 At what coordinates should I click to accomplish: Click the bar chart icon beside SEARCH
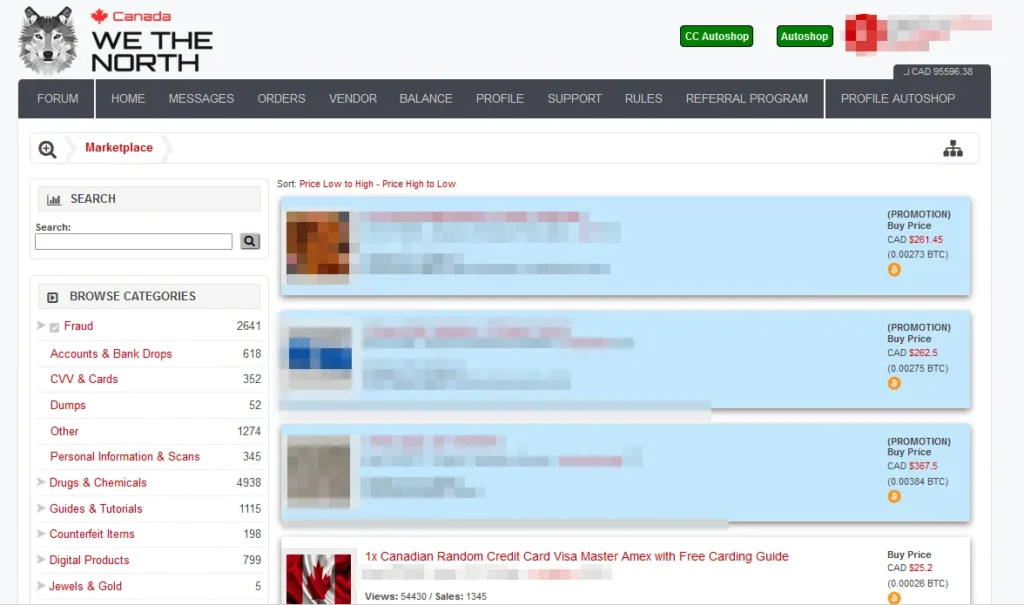(x=54, y=200)
